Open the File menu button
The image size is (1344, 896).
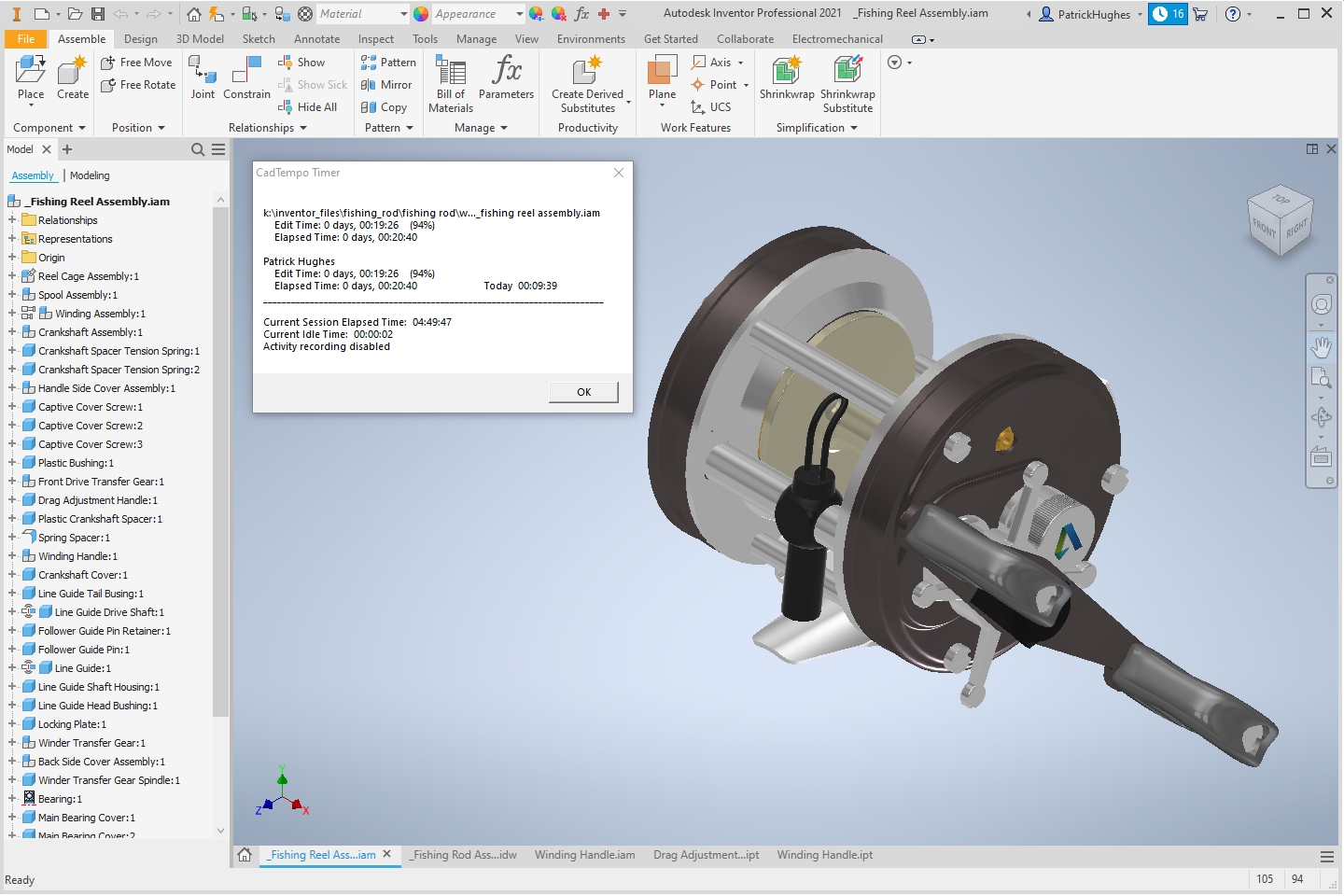coord(26,39)
